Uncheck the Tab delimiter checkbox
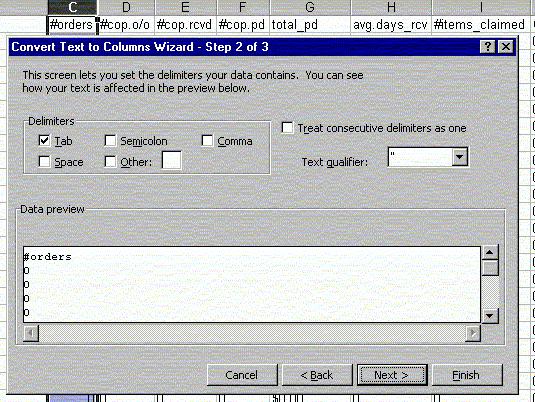The width and height of the screenshot is (535, 402). (x=44, y=140)
